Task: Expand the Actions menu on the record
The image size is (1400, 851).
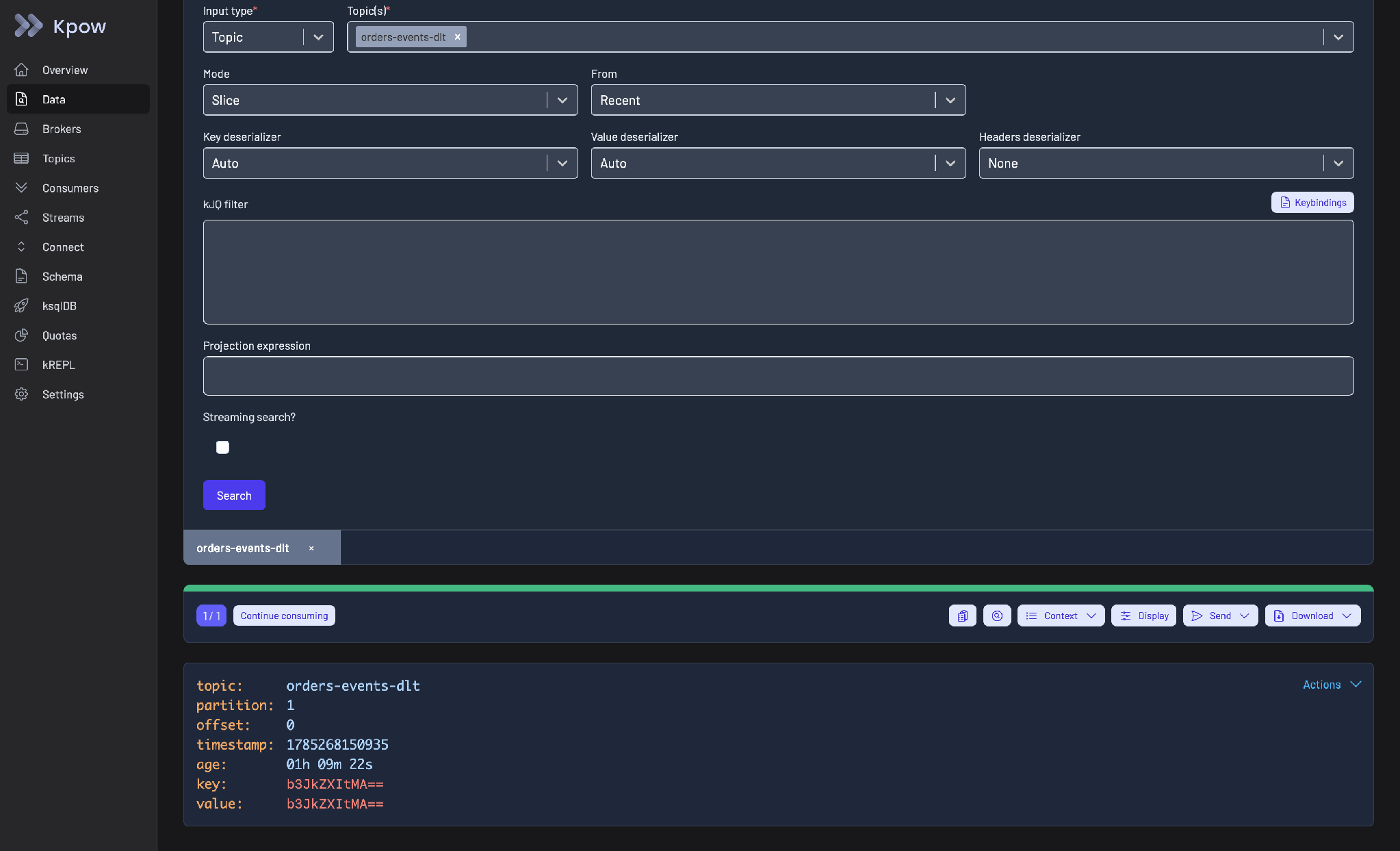Action: 1332,685
